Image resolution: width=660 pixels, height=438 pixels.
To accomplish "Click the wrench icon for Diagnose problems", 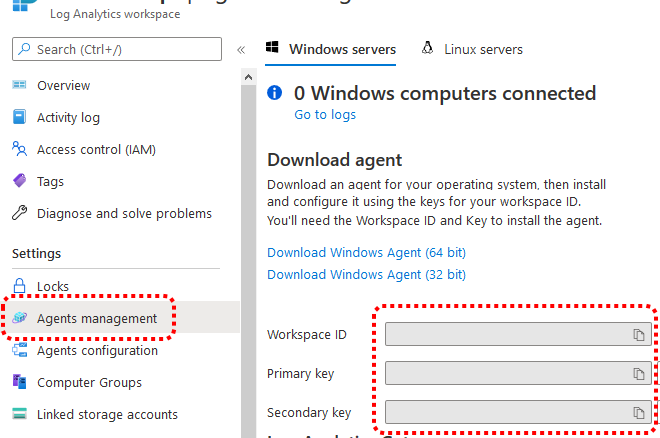I will pos(19,213).
